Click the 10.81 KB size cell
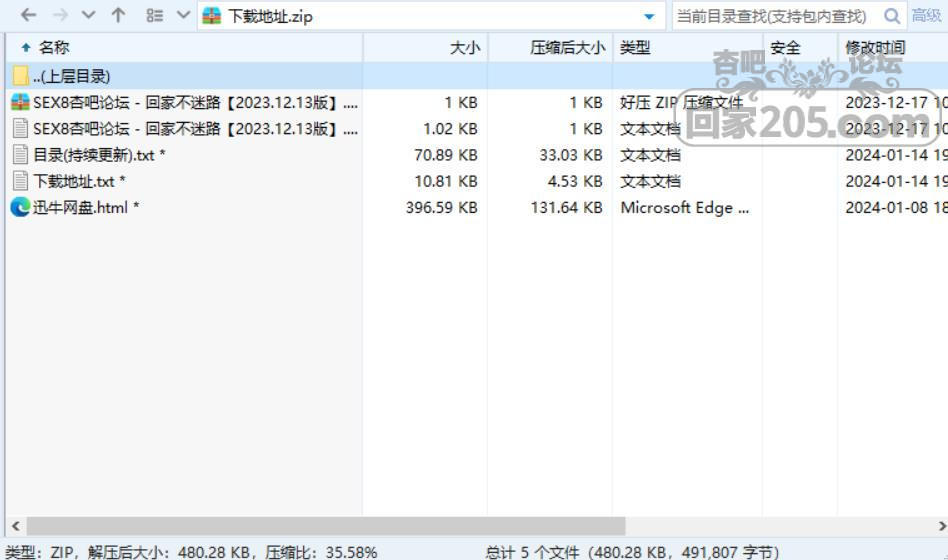Screen dimensions: 948x560 coord(446,181)
